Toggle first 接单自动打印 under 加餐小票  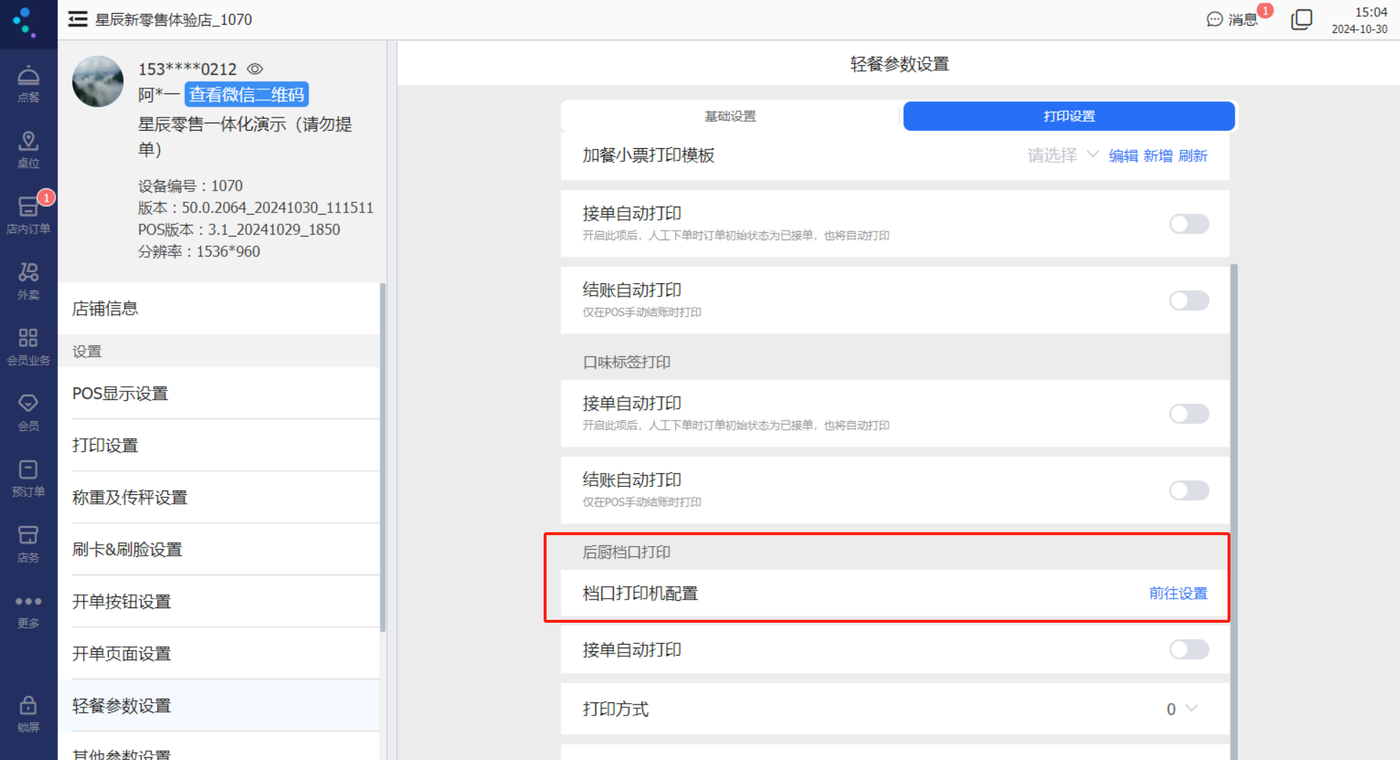click(x=1189, y=224)
